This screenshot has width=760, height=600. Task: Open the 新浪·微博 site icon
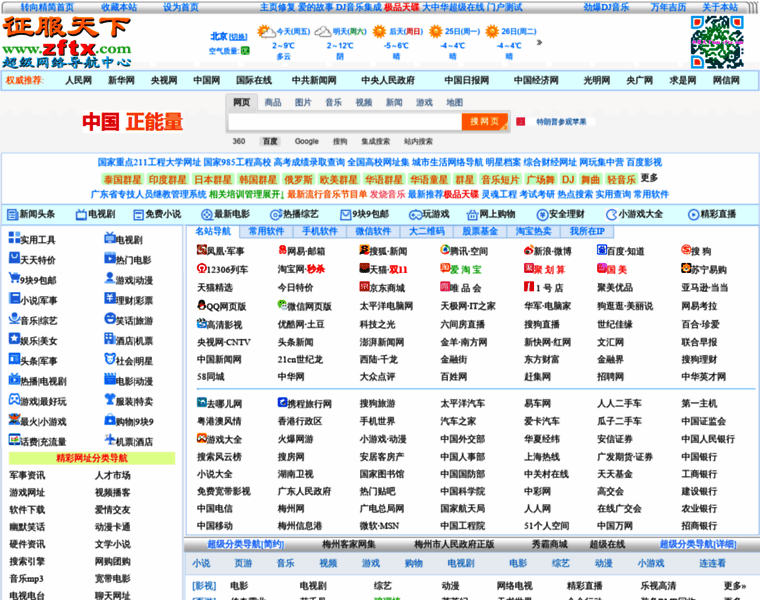point(528,250)
